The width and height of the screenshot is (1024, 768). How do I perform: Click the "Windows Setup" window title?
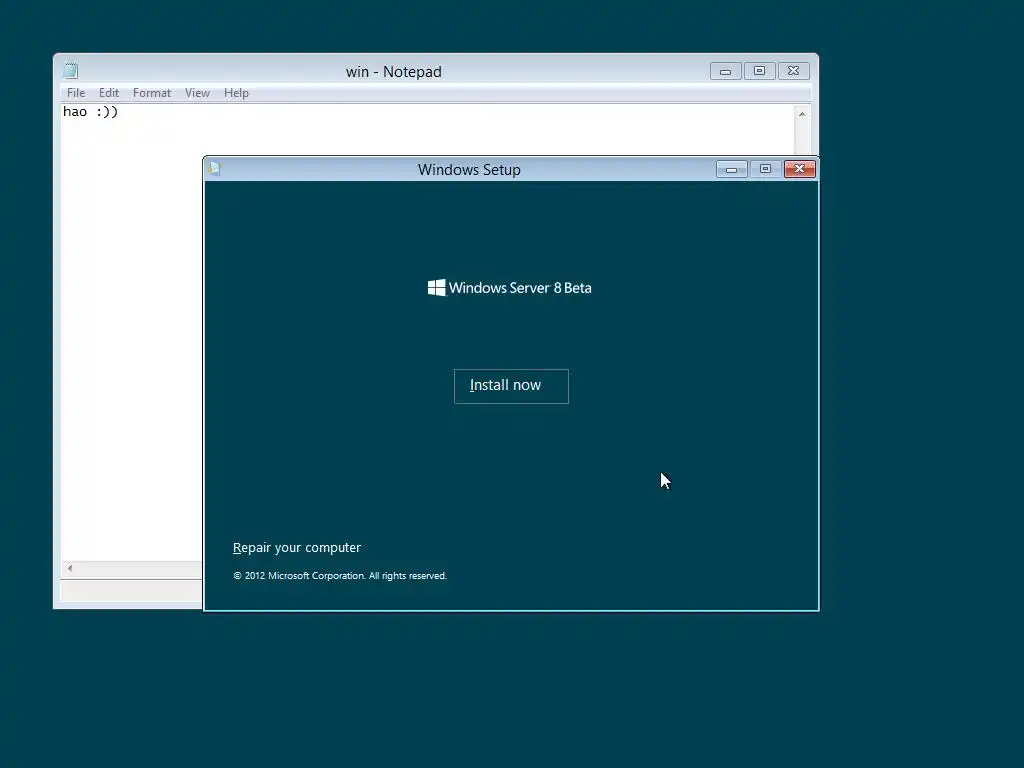pyautogui.click(x=469, y=170)
